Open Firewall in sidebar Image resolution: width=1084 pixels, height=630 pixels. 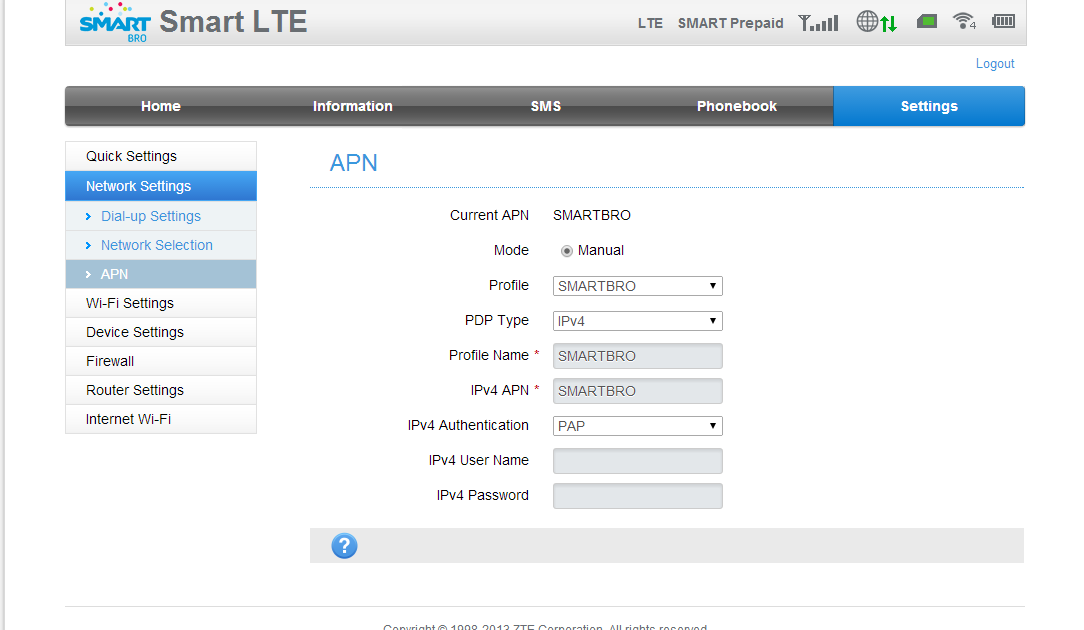161,361
